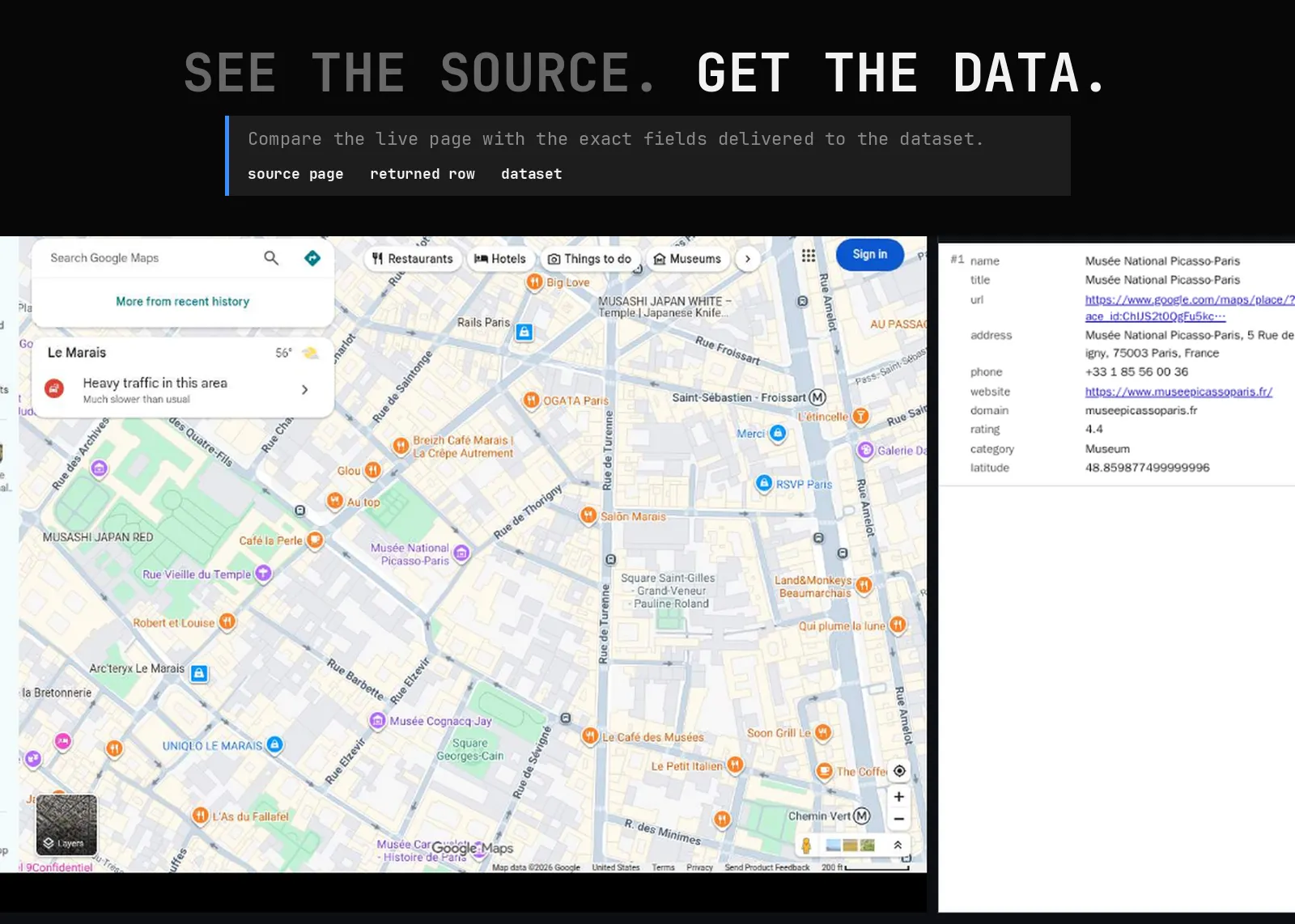Click the Street View pegman icon
Screen dimensions: 1295x924
[806, 845]
